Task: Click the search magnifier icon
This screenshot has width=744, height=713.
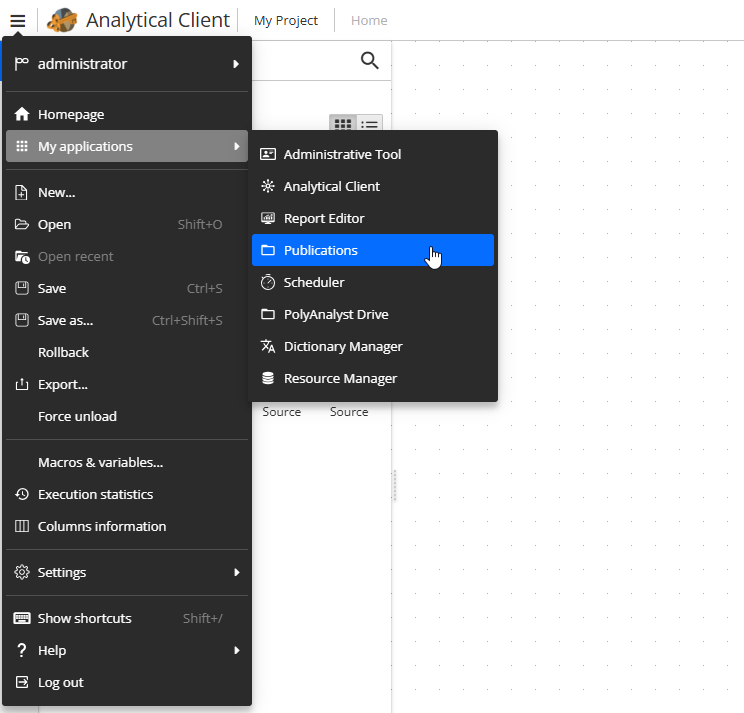Action: [x=369, y=61]
